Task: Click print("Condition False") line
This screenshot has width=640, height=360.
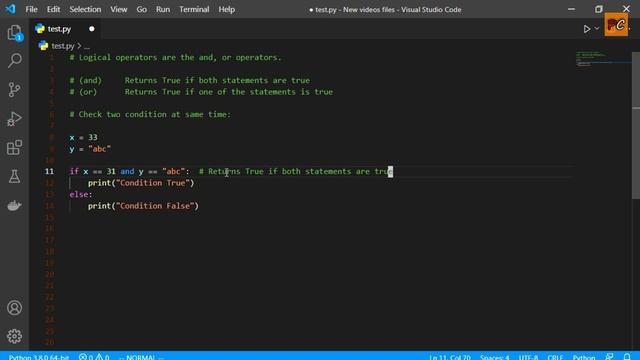Action: [x=143, y=206]
